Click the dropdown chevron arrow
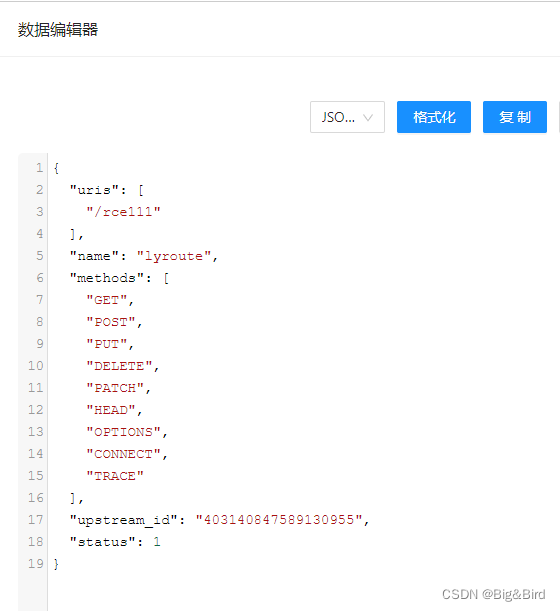Screen dimensions: 560x611 click(368, 117)
